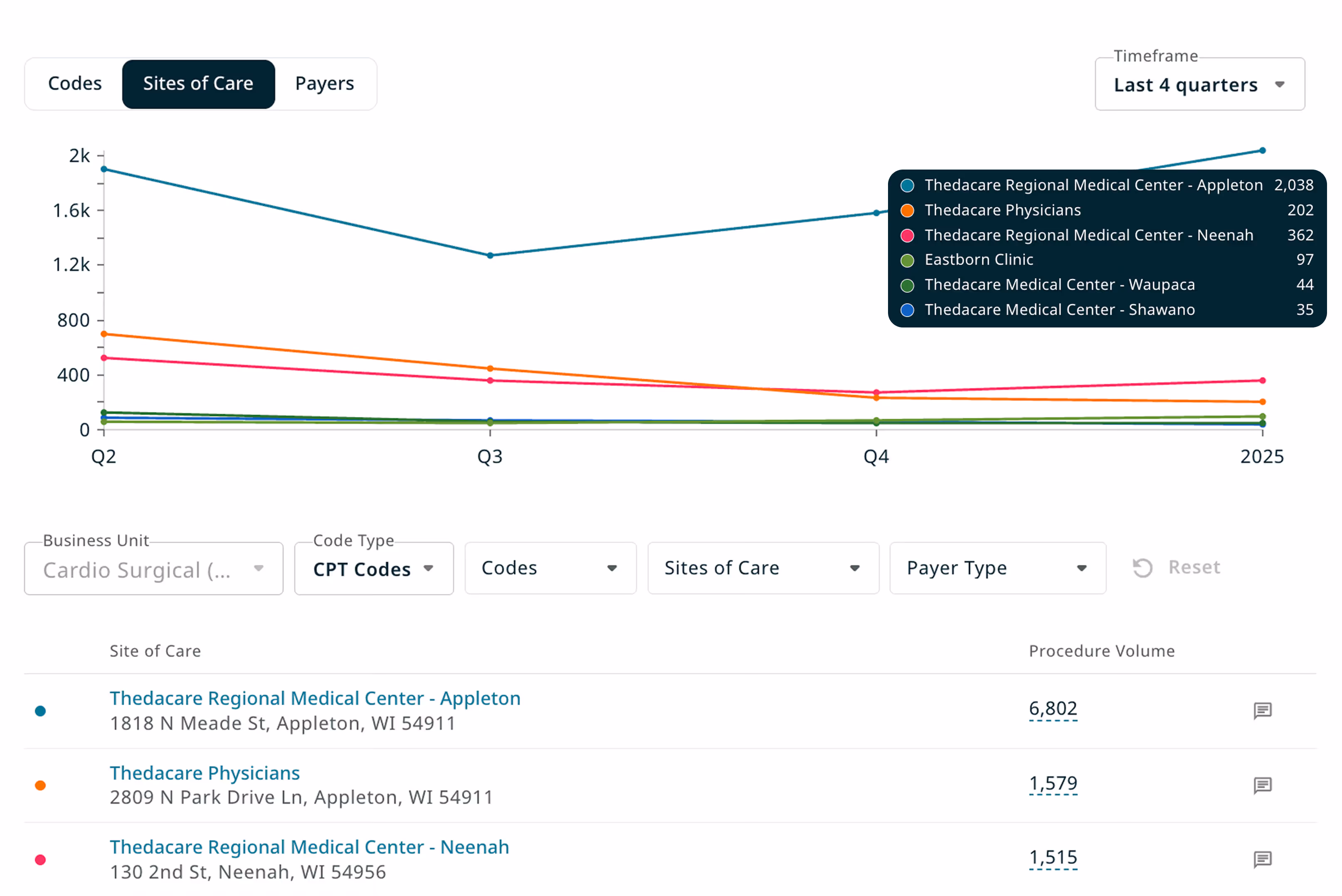
Task: Open Thedacare Regional Medical Center - Appleton link
Action: pos(315,698)
